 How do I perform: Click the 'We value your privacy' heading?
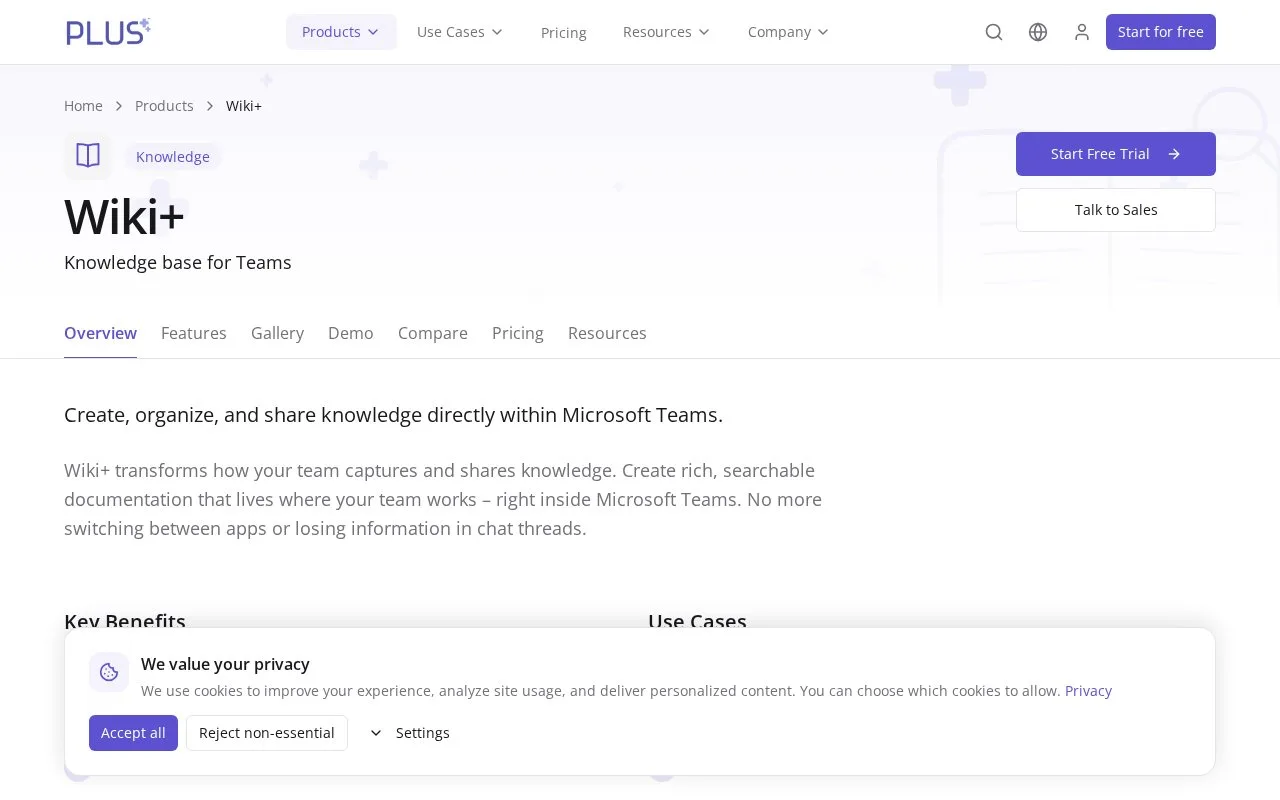click(x=225, y=664)
